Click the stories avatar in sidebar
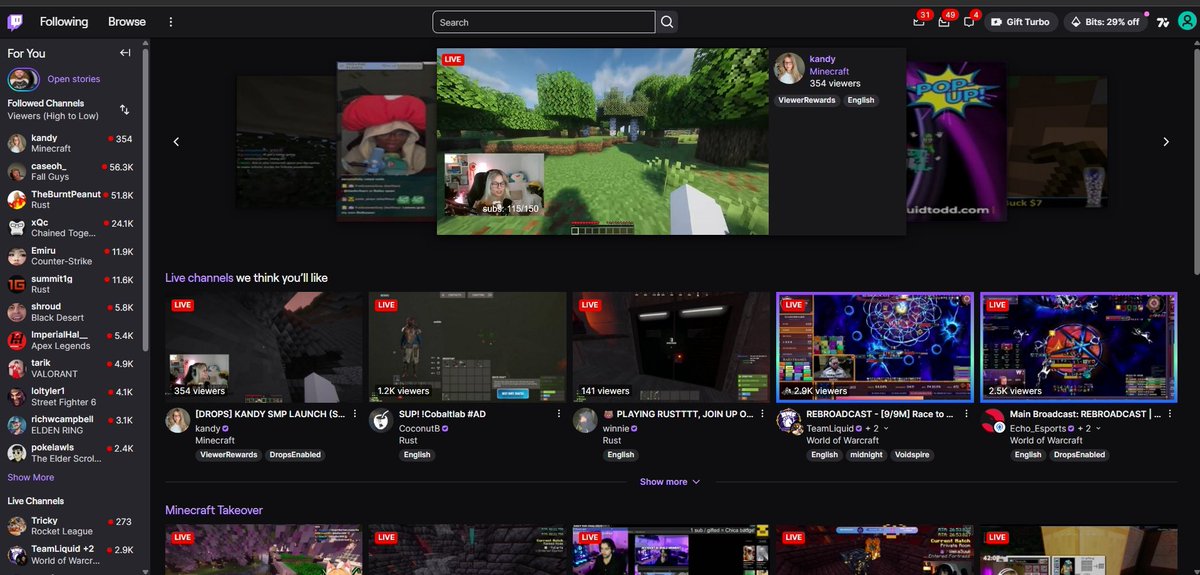This screenshot has width=1200, height=575. 22,79
